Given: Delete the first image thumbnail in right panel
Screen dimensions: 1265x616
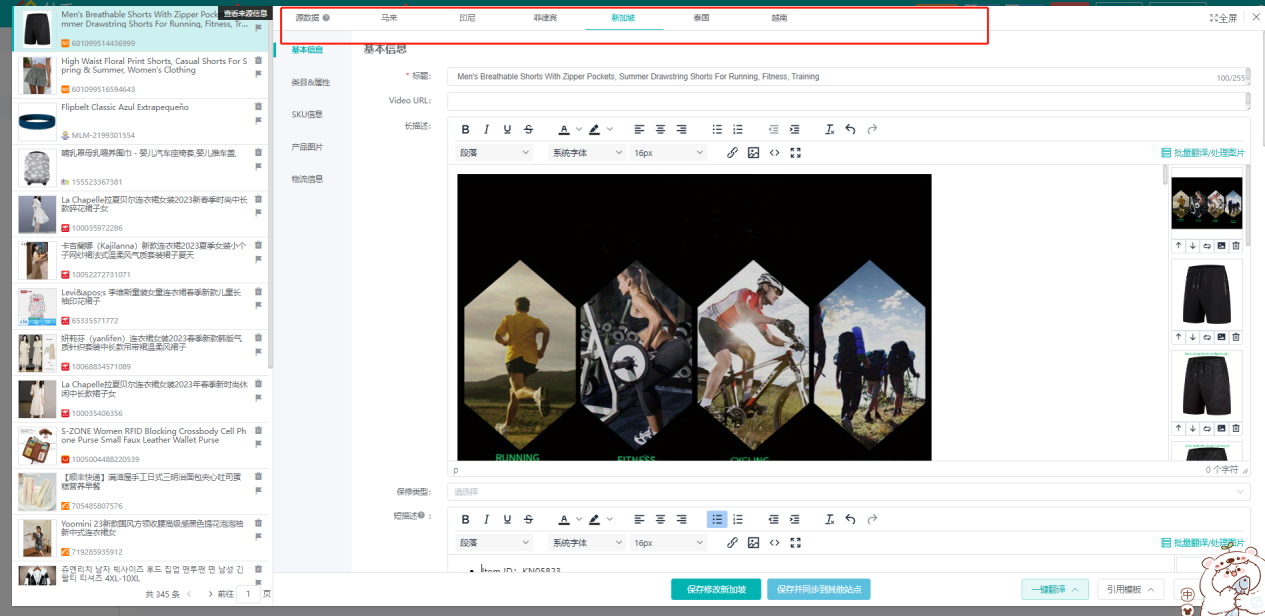Looking at the screenshot, I should pos(1235,246).
